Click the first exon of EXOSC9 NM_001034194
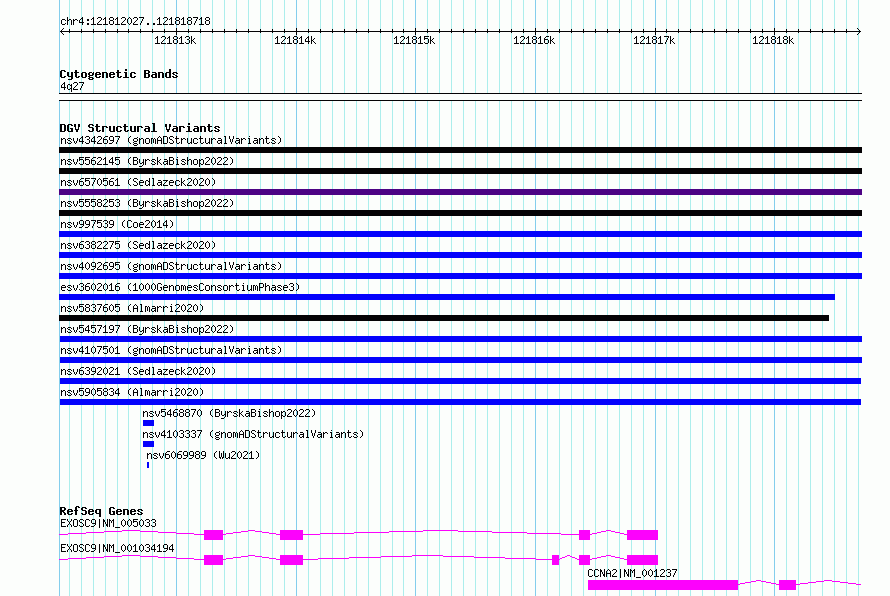 (213, 560)
